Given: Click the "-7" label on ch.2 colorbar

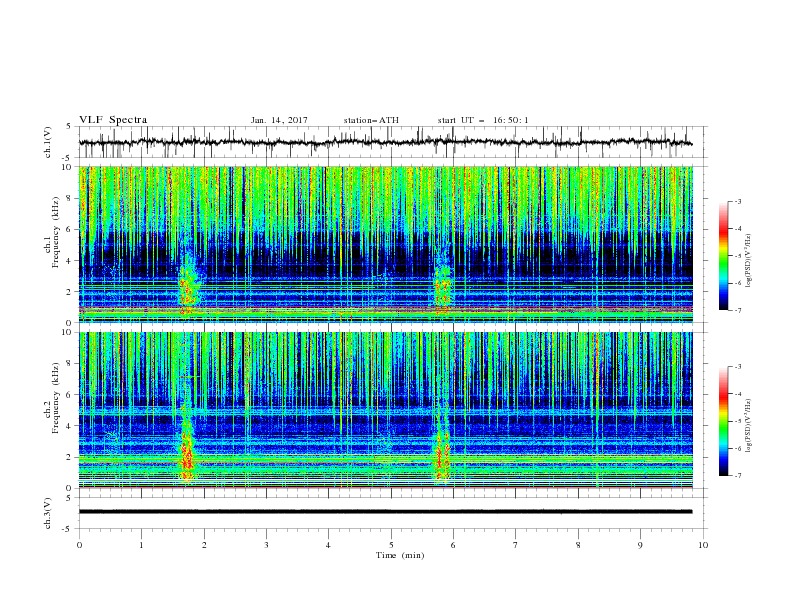Looking at the screenshot, I should (x=738, y=476).
